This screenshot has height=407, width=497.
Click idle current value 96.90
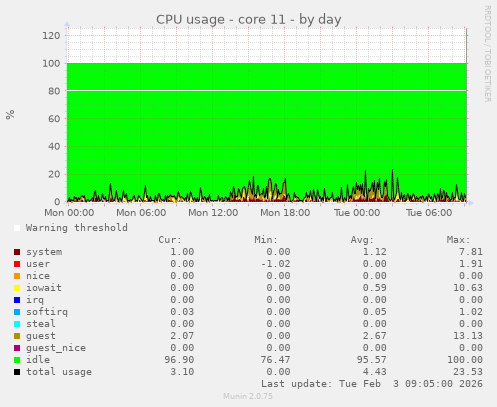(x=179, y=360)
